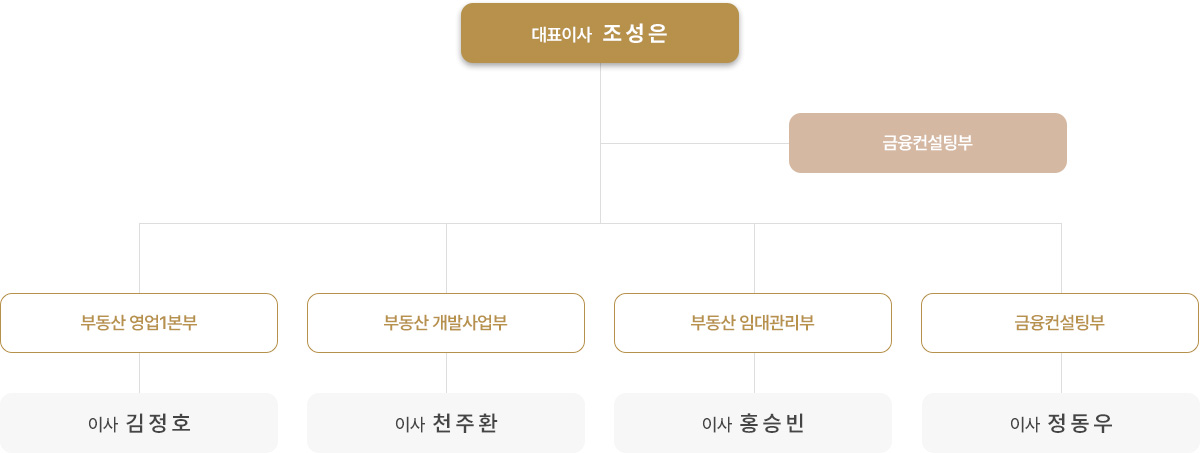Screen dimensions: 1200x453
Task: Click the 이사 title beside 천주환
Action: click(x=410, y=424)
